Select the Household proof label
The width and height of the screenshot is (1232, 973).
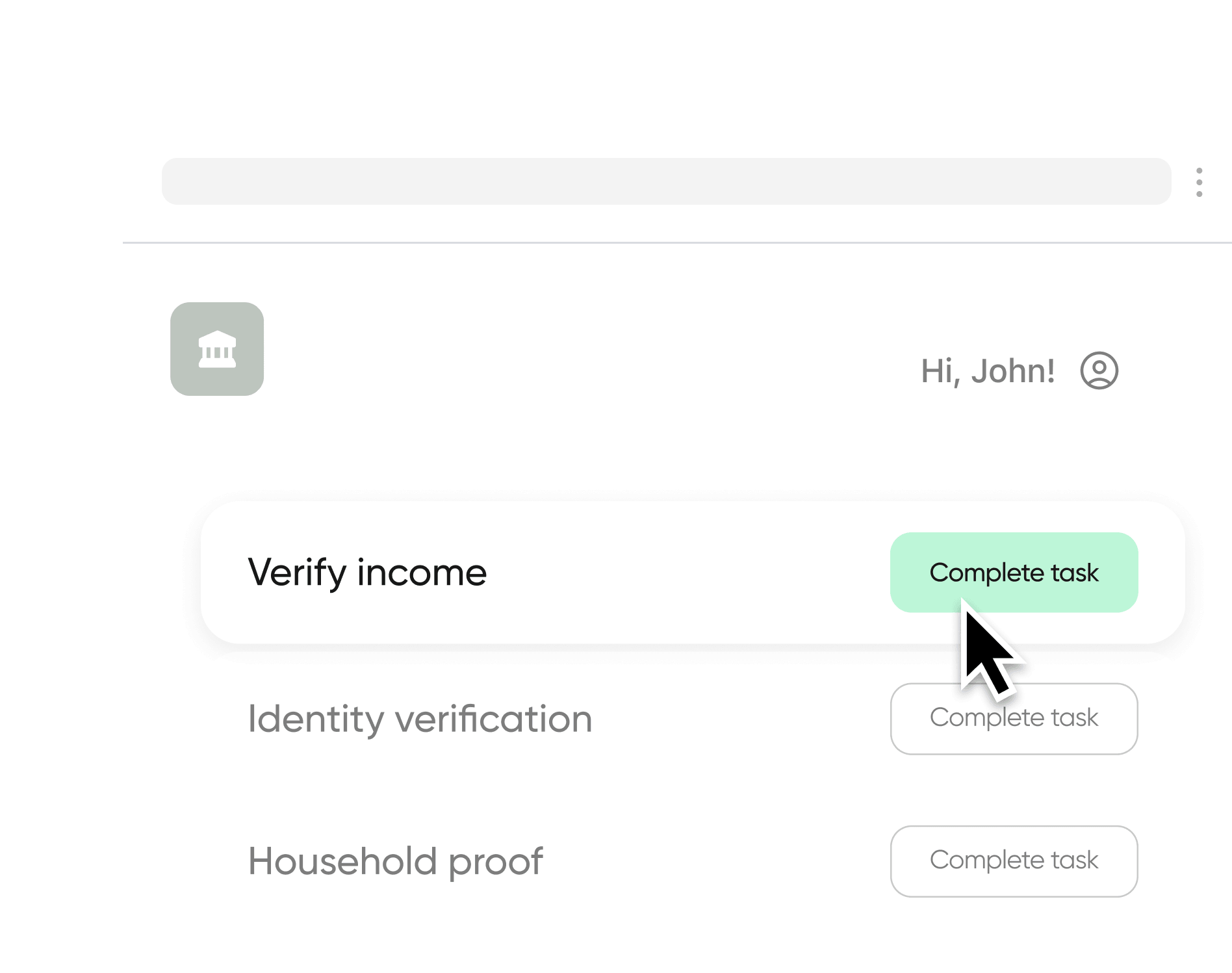tap(395, 861)
